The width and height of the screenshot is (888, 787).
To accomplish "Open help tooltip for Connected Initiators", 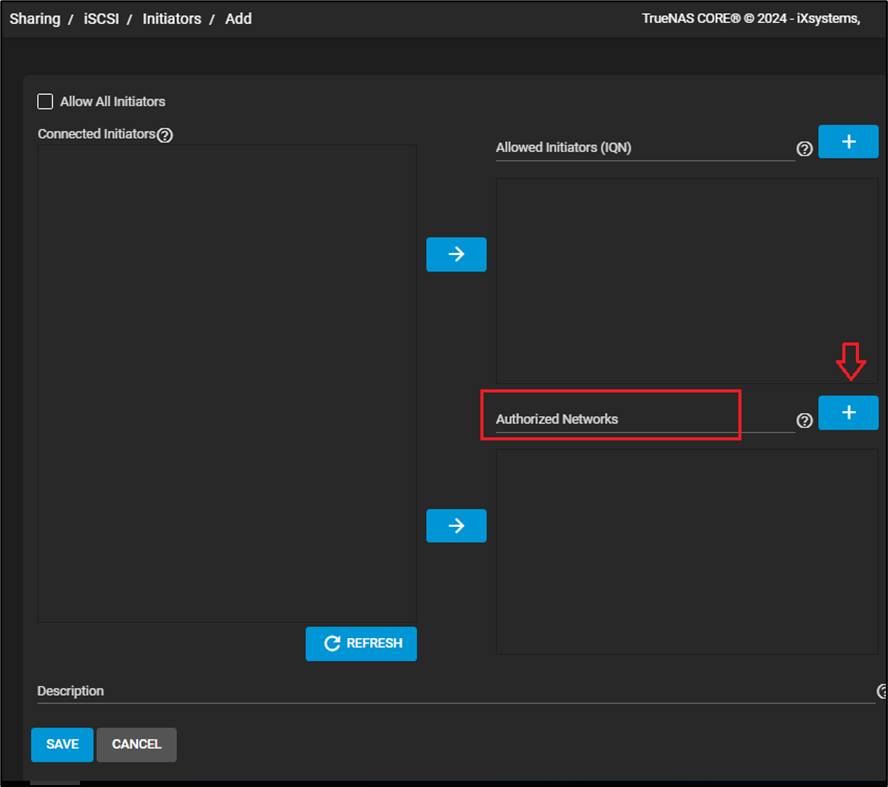I will [x=165, y=135].
